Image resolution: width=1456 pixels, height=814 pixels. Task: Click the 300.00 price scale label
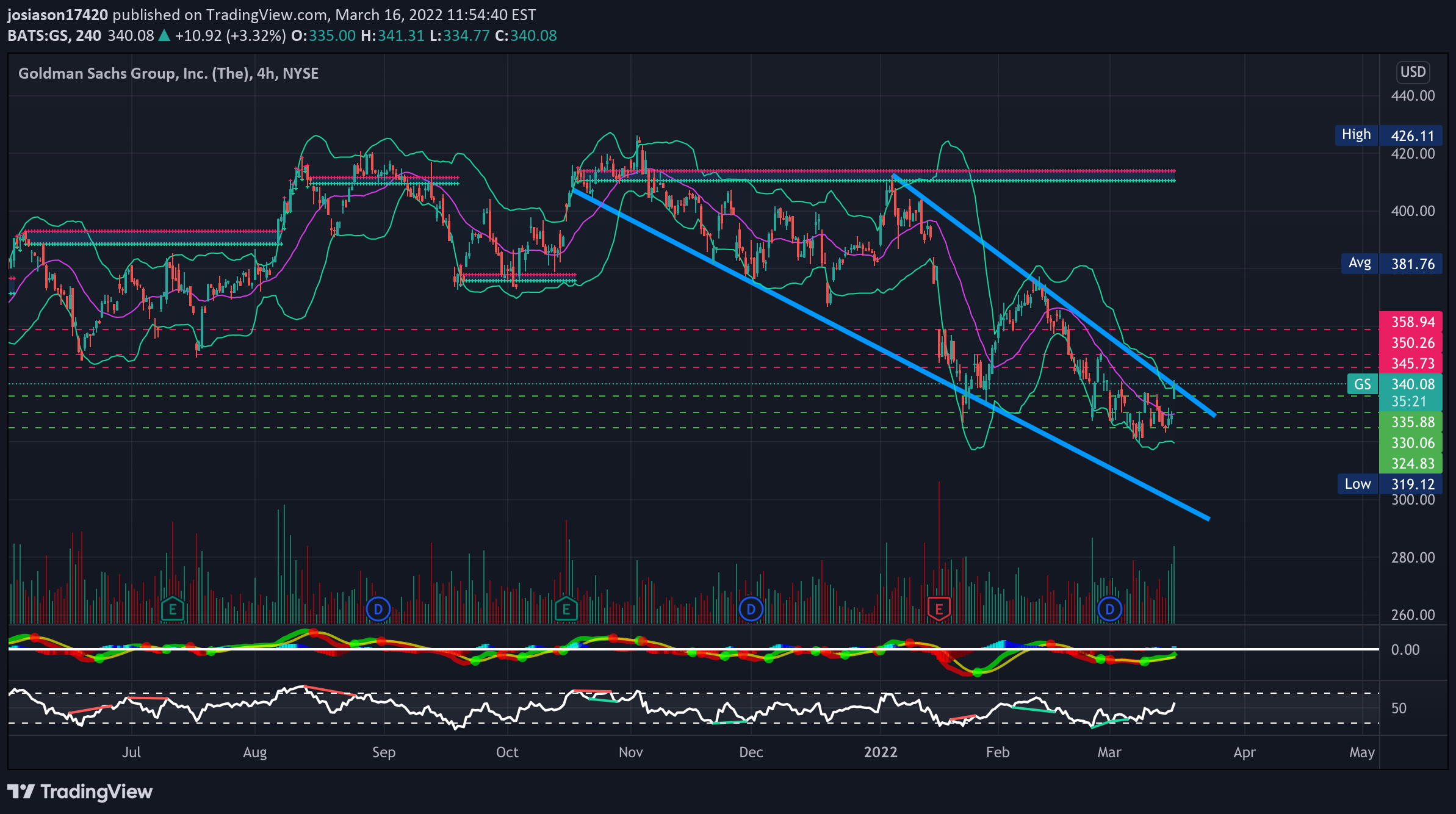coord(1413,499)
